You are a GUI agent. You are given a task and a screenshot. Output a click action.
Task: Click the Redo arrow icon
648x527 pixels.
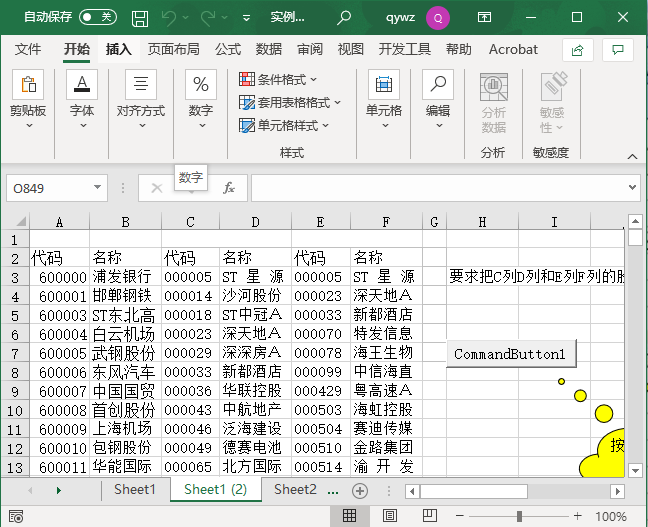pos(208,18)
